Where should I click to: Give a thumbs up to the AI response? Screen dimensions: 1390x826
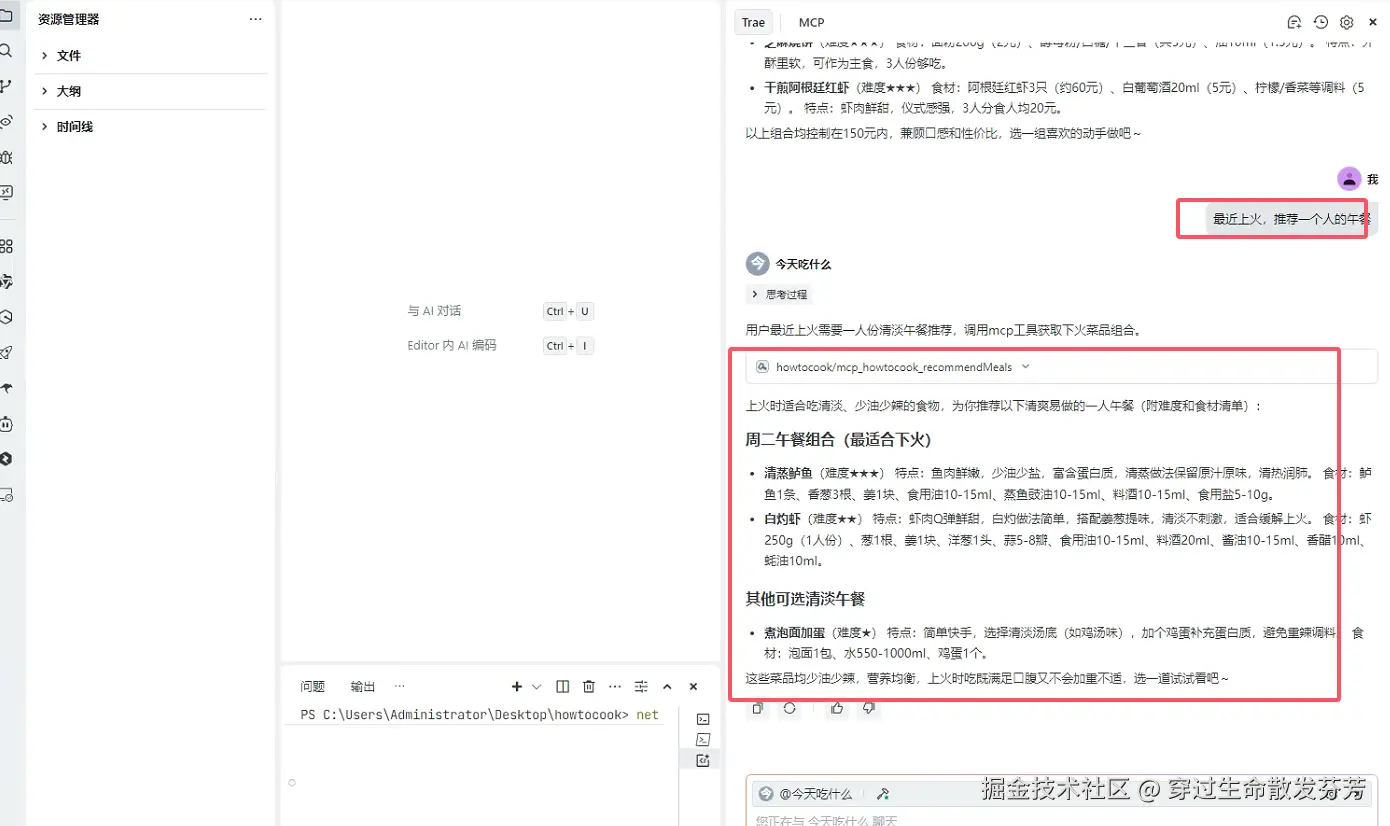click(837, 708)
